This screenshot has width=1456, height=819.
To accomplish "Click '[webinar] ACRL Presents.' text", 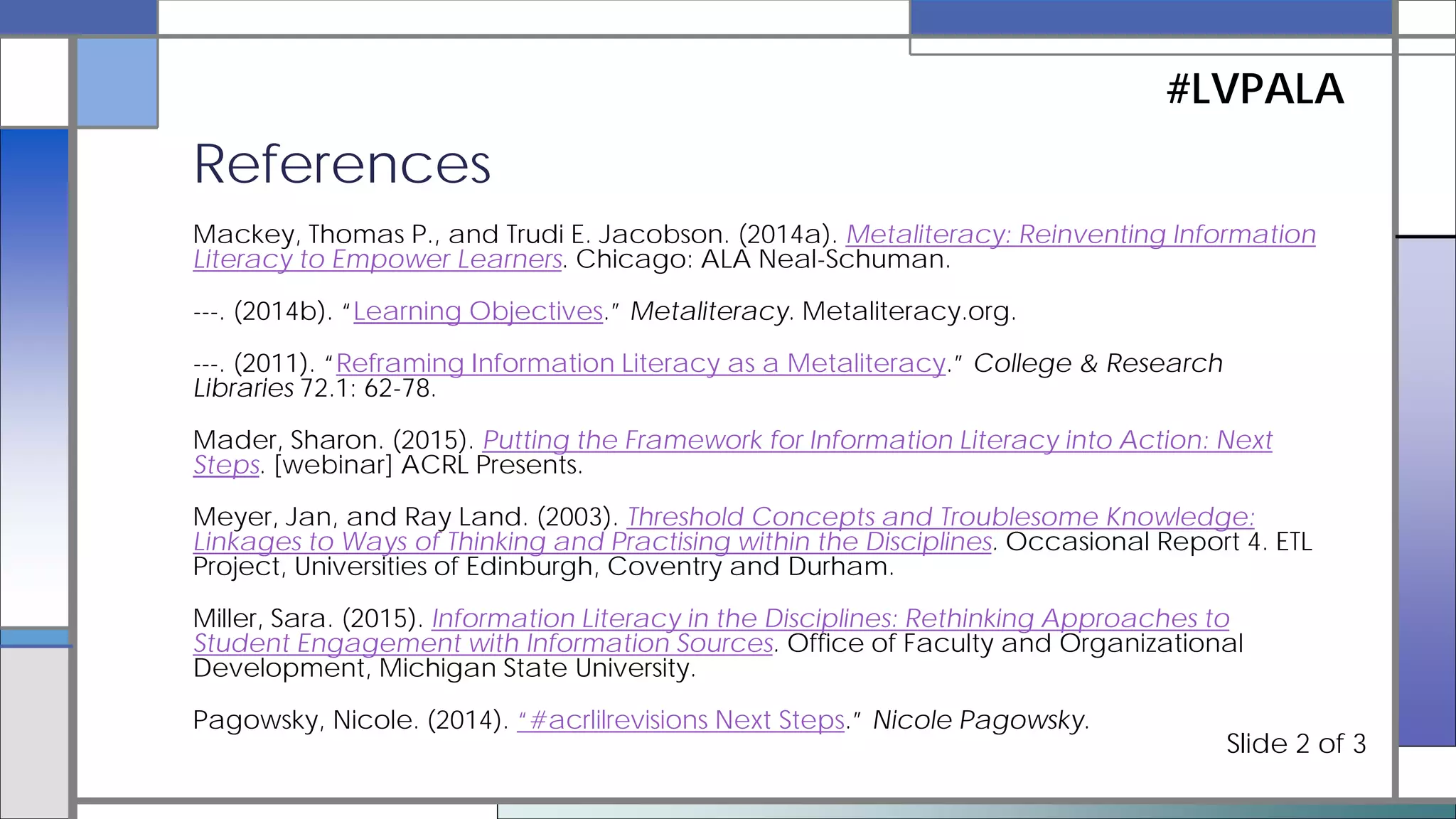I will coord(428,465).
